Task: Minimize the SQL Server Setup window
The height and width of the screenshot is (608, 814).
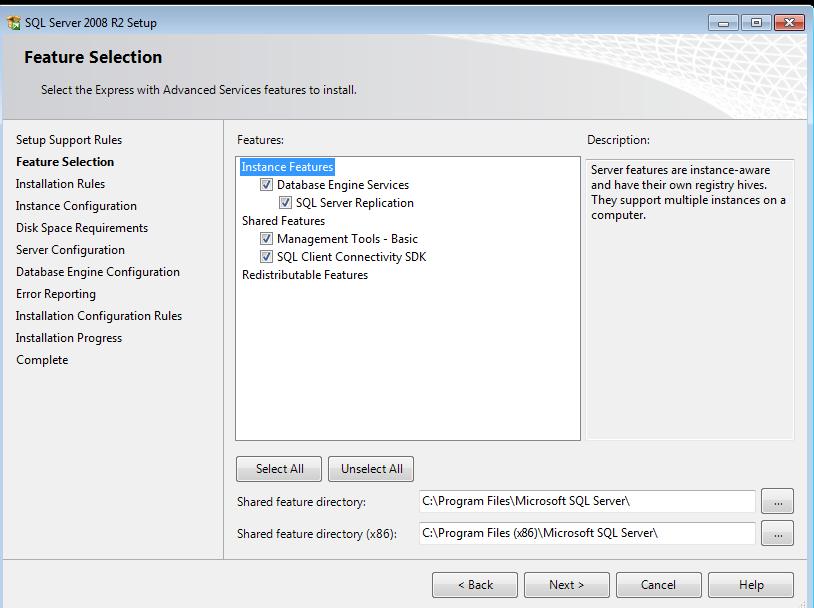Action: [723, 23]
